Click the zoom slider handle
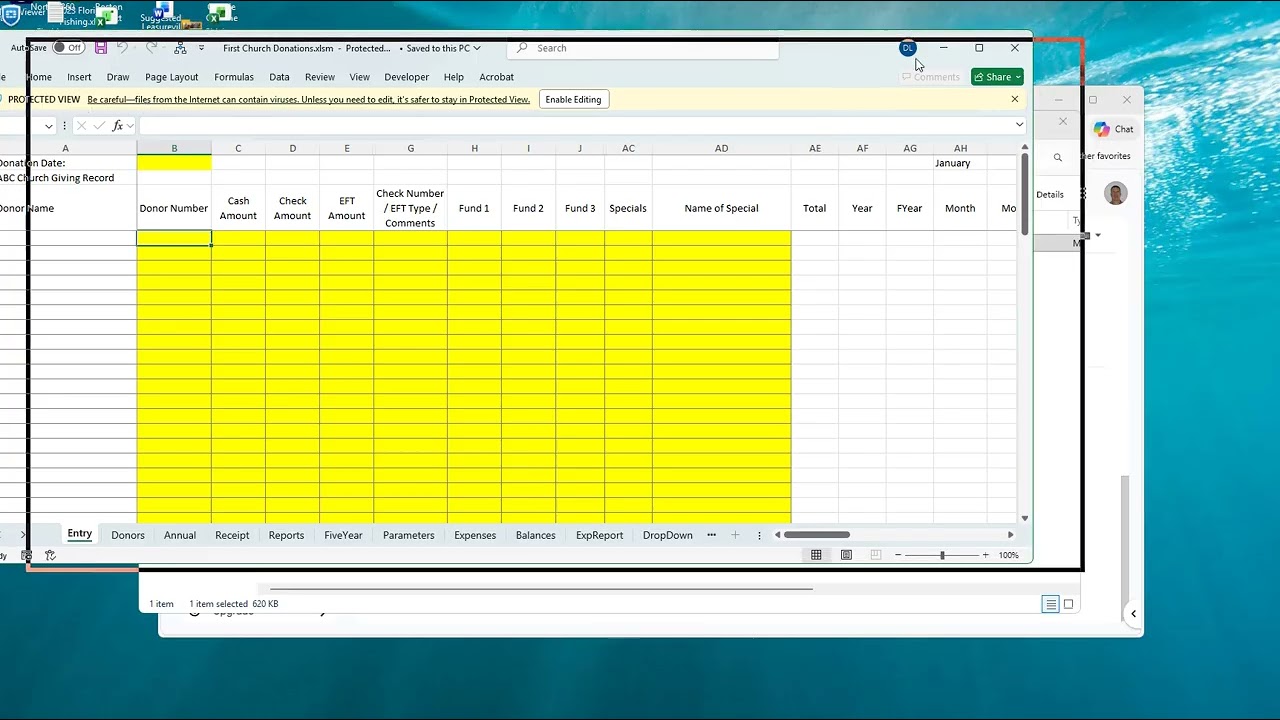The width and height of the screenshot is (1280, 720). (x=942, y=555)
